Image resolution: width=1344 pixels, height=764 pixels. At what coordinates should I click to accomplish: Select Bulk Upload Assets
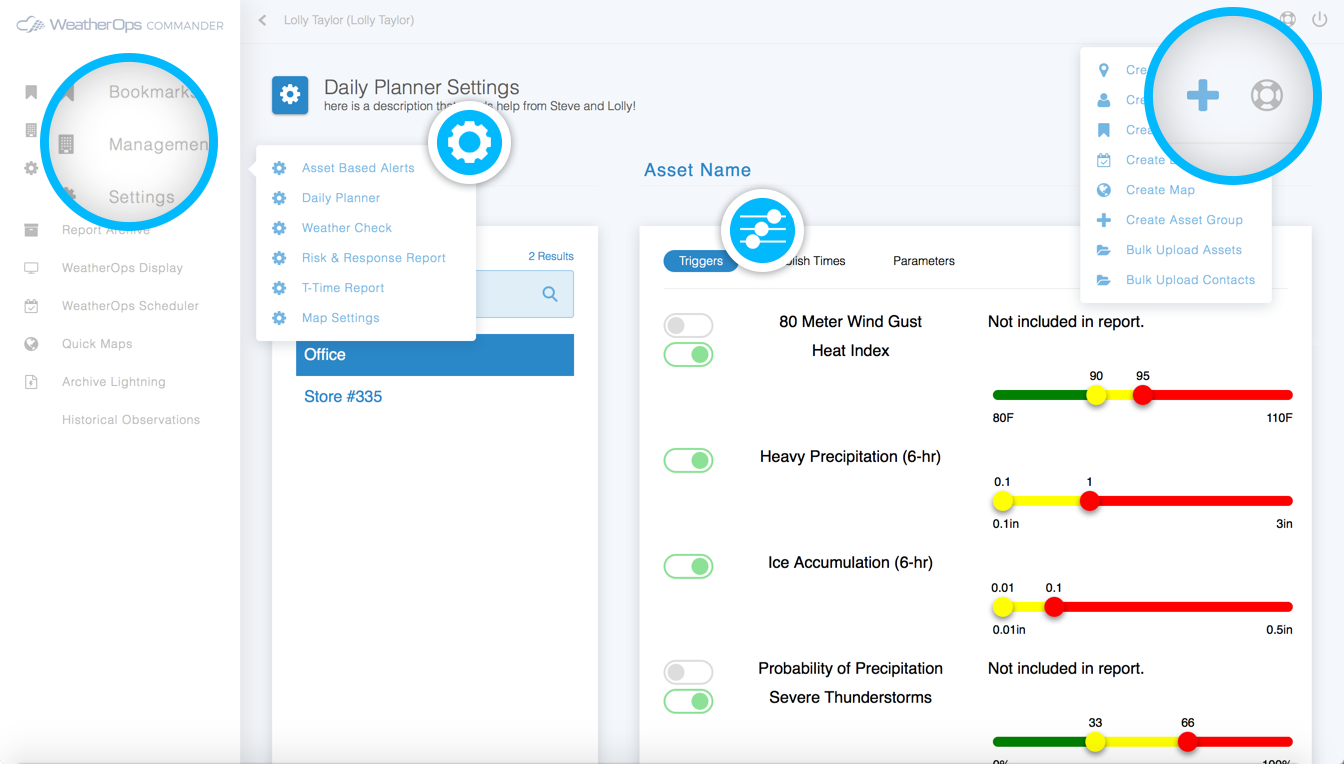pos(1184,250)
